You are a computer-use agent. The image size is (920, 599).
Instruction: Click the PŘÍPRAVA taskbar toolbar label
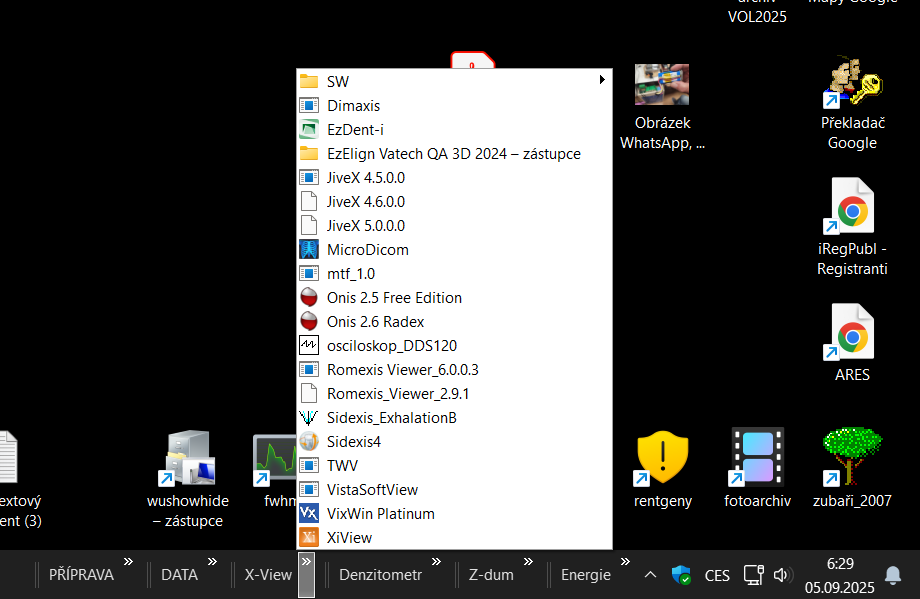click(x=81, y=575)
